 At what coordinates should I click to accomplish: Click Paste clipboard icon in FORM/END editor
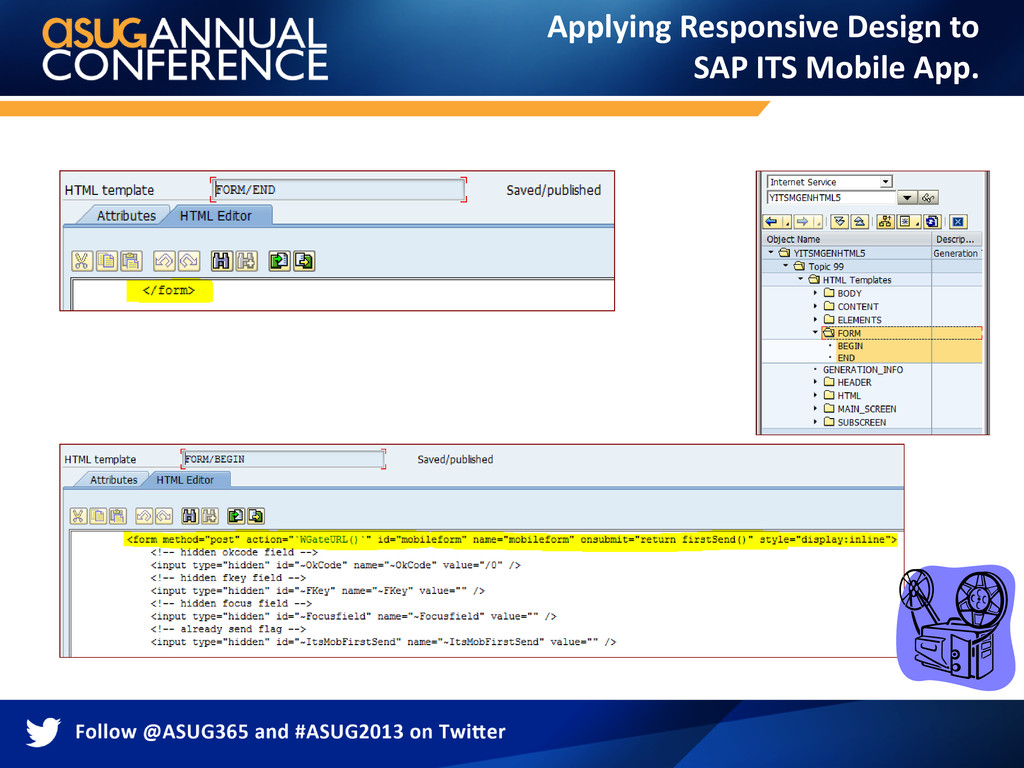(x=131, y=261)
